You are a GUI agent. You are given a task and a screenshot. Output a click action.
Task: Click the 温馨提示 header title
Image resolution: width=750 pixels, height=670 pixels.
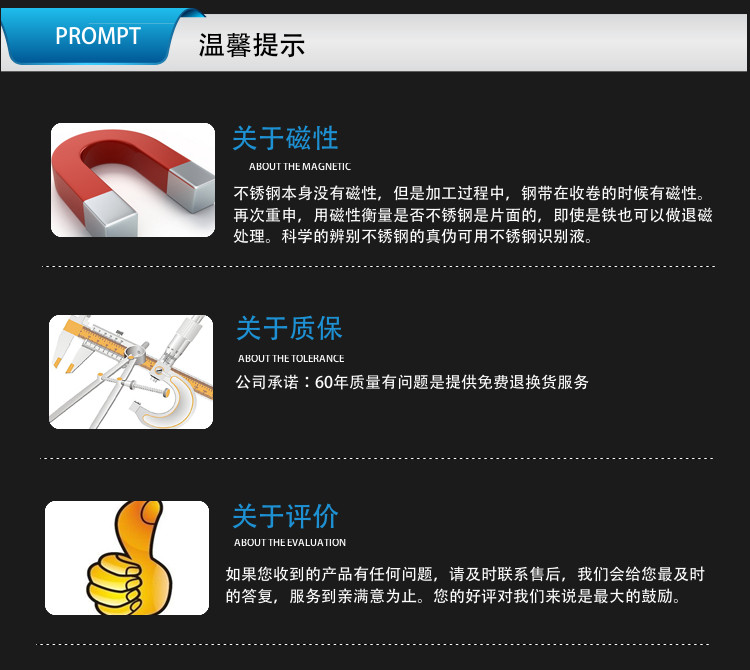pyautogui.click(x=252, y=45)
